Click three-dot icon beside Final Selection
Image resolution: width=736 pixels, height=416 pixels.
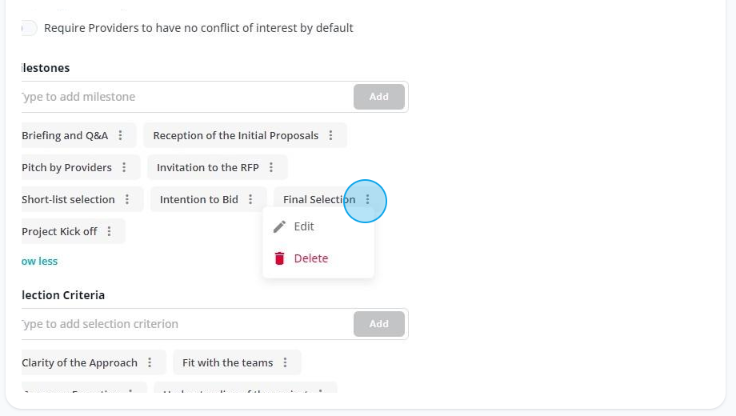(368, 199)
